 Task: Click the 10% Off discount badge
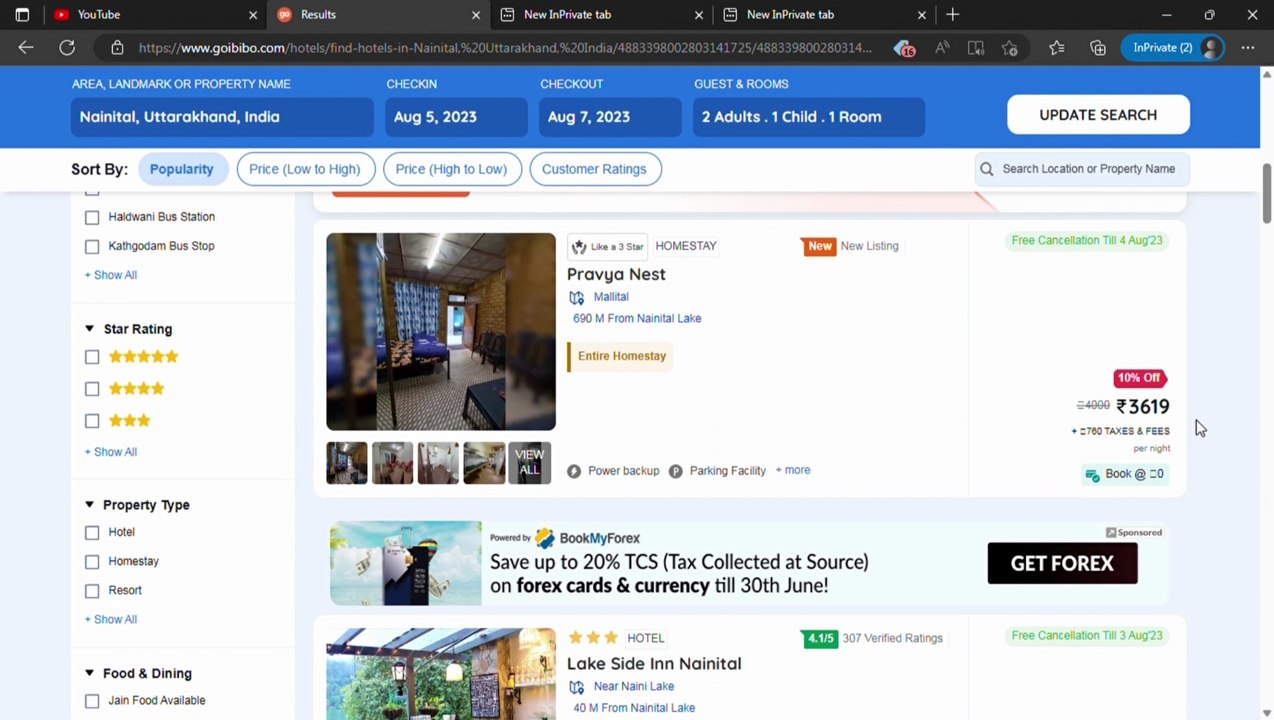pos(1139,378)
